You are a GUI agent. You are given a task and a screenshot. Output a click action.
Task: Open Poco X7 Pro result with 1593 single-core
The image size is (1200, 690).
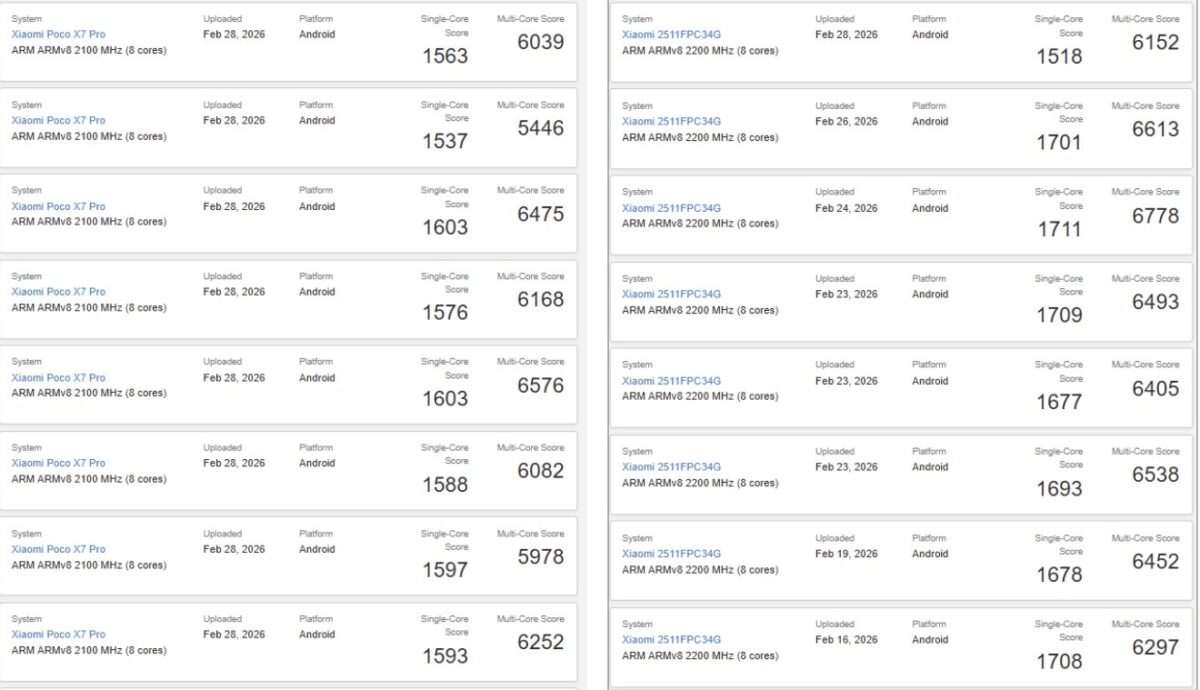coord(58,634)
